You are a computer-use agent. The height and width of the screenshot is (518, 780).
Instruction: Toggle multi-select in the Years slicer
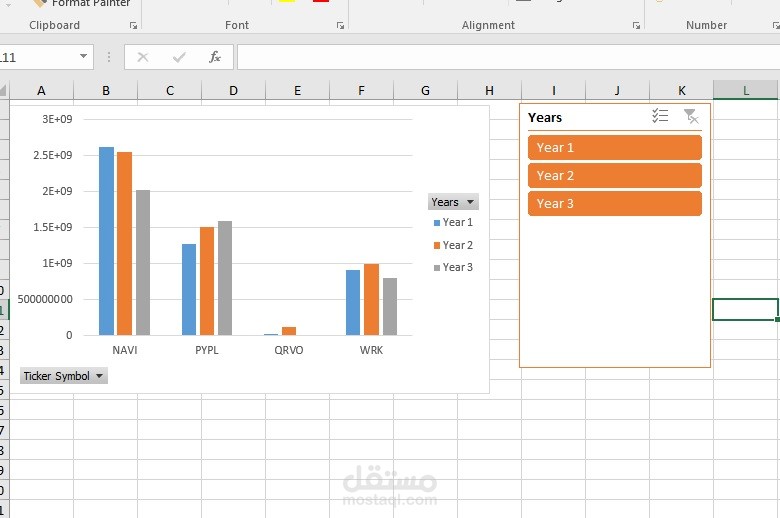(660, 116)
